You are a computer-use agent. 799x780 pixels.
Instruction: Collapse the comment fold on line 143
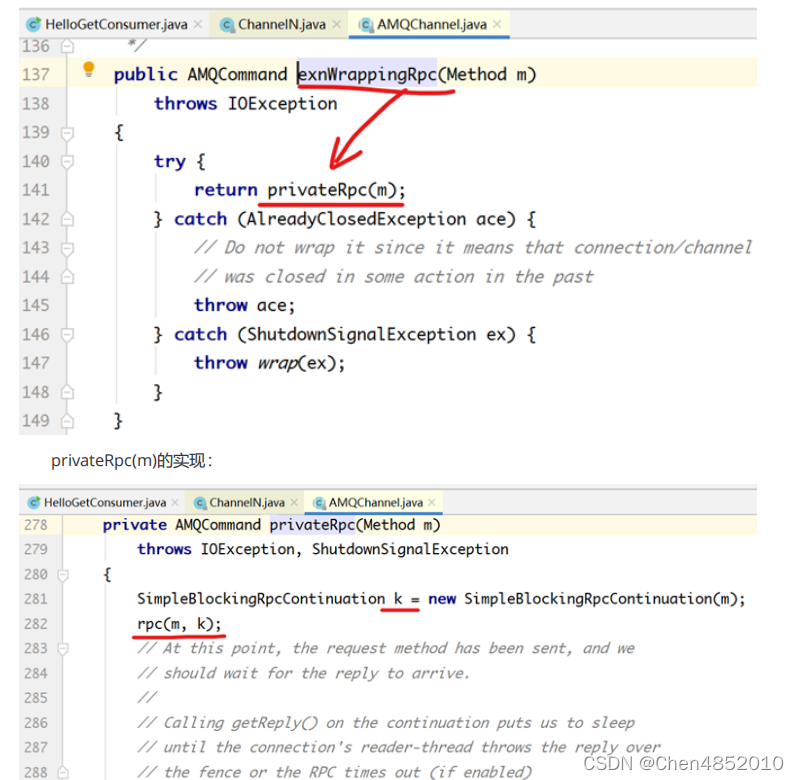point(67,248)
